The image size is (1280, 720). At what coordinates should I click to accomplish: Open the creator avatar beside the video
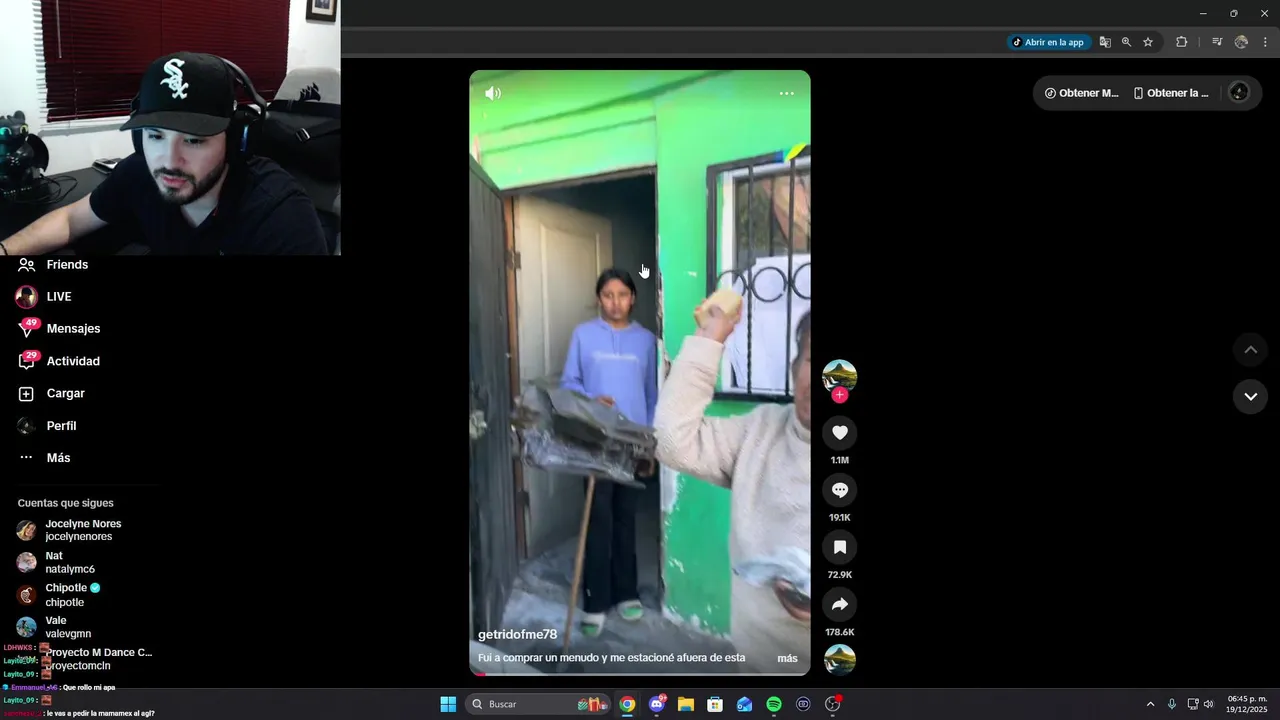840,375
